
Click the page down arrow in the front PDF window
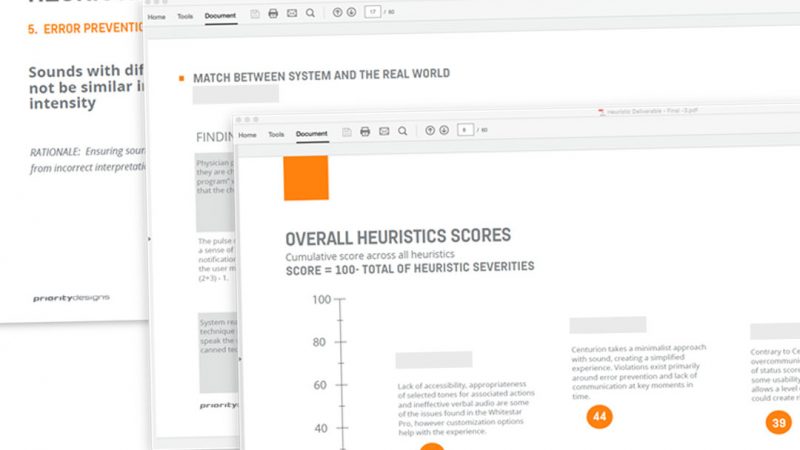(444, 130)
